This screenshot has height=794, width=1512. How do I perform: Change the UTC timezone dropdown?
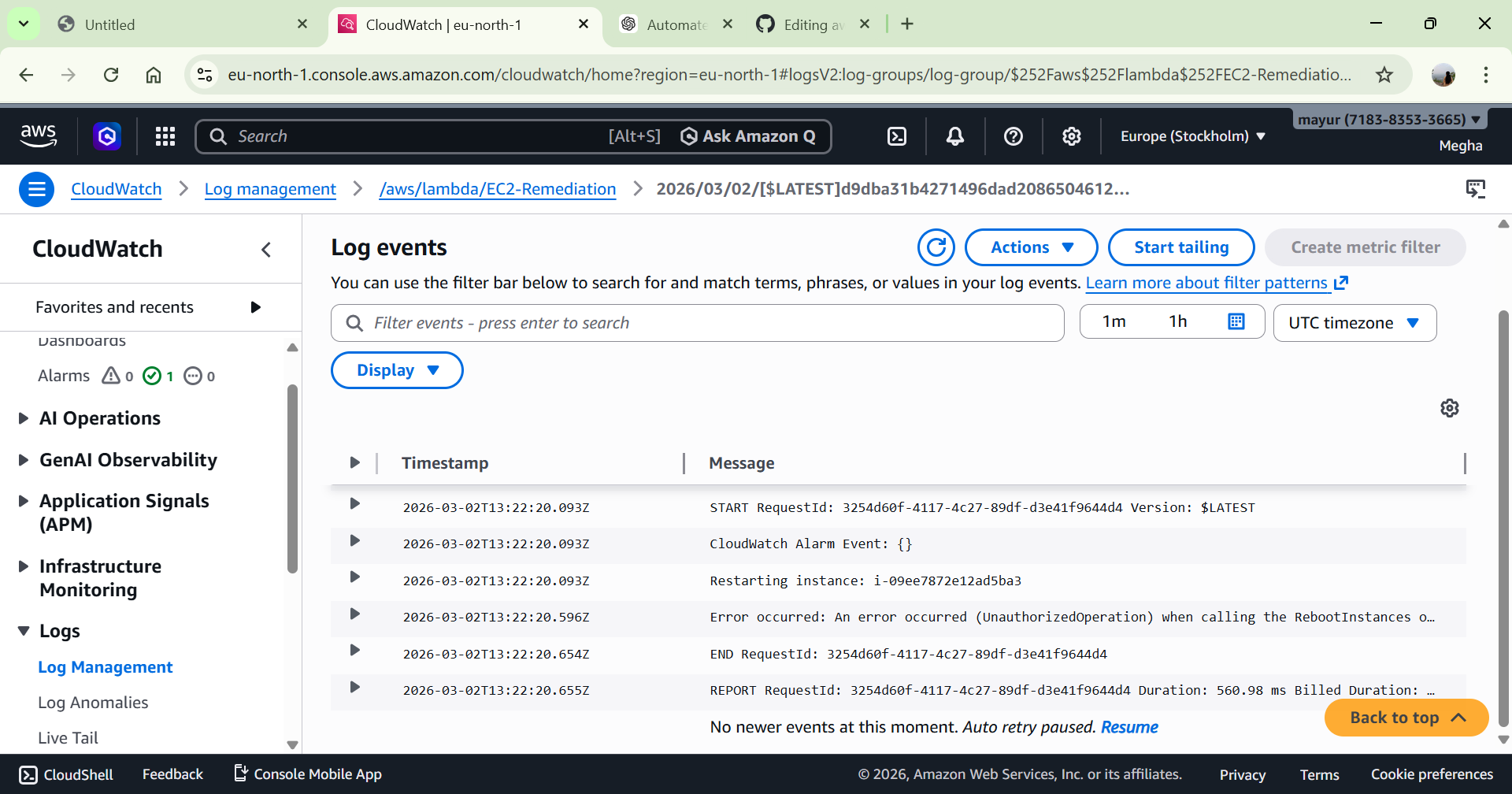[x=1354, y=323]
